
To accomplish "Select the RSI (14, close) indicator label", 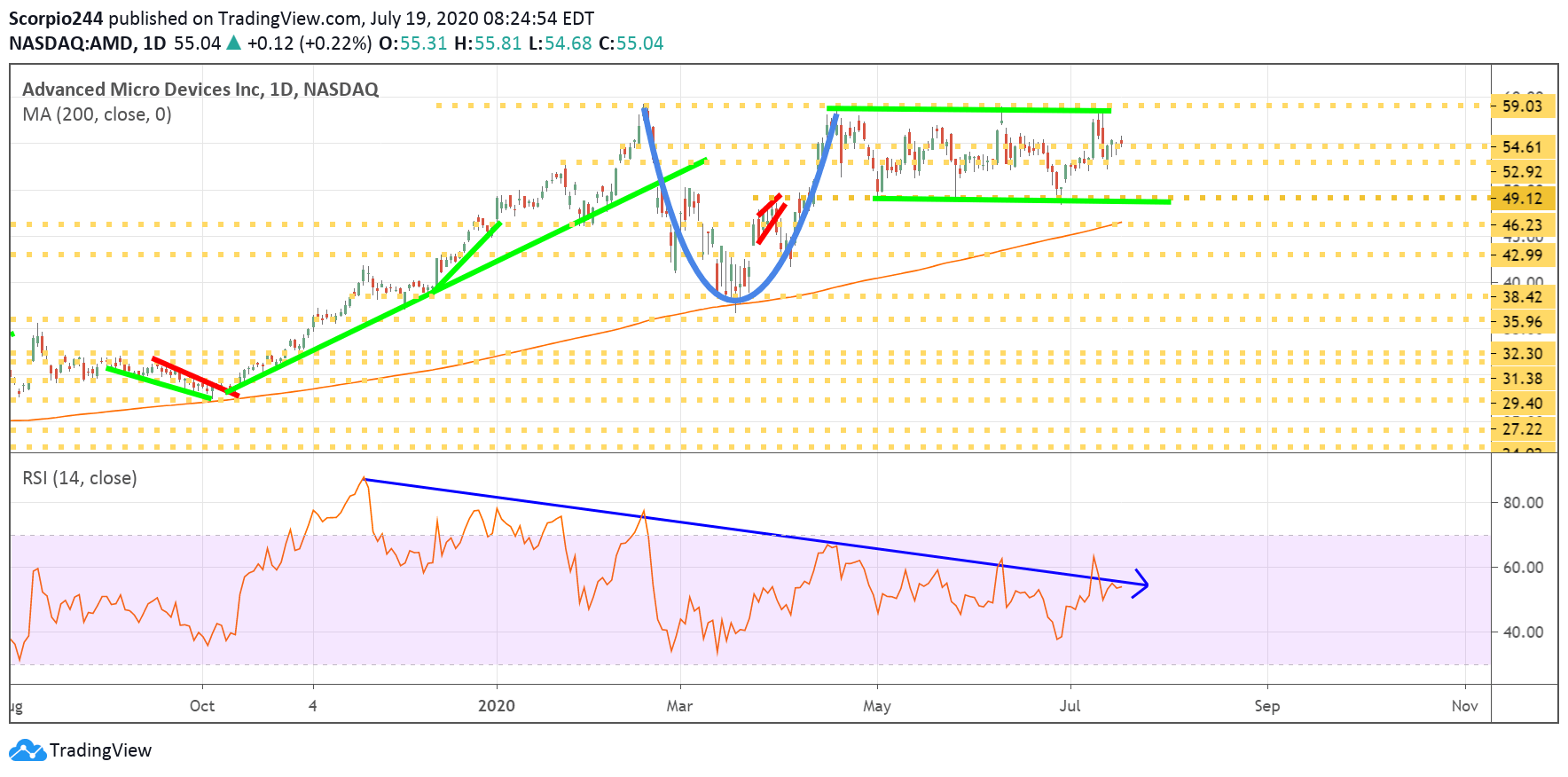I will pyautogui.click(x=80, y=478).
